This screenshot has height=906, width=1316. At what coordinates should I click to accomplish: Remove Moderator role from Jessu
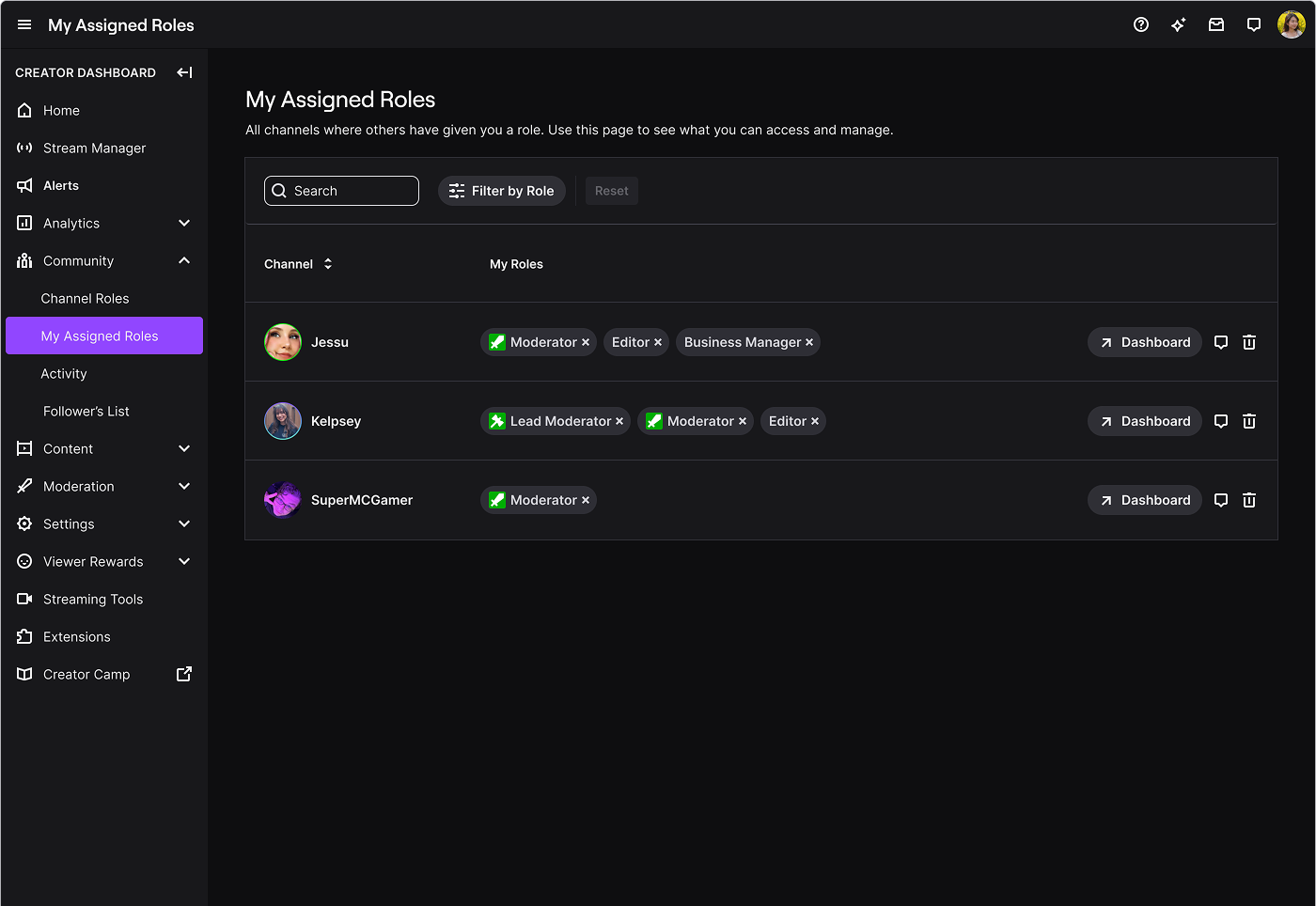pyautogui.click(x=586, y=342)
